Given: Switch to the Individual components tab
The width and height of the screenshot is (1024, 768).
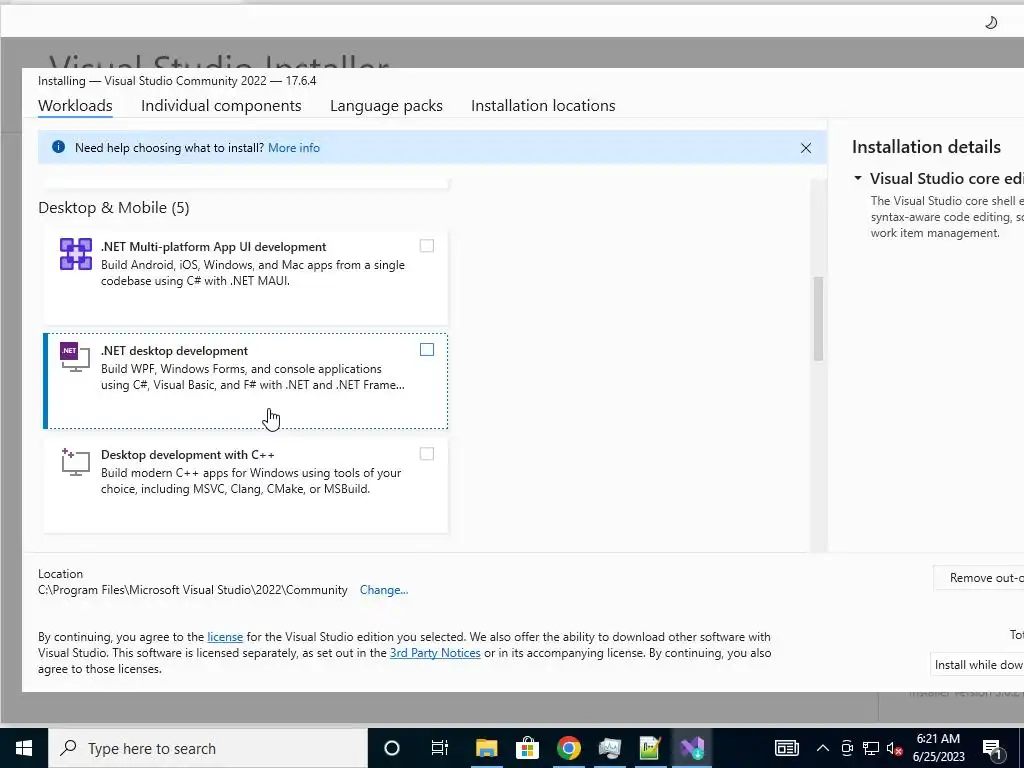Looking at the screenshot, I should click(221, 105).
